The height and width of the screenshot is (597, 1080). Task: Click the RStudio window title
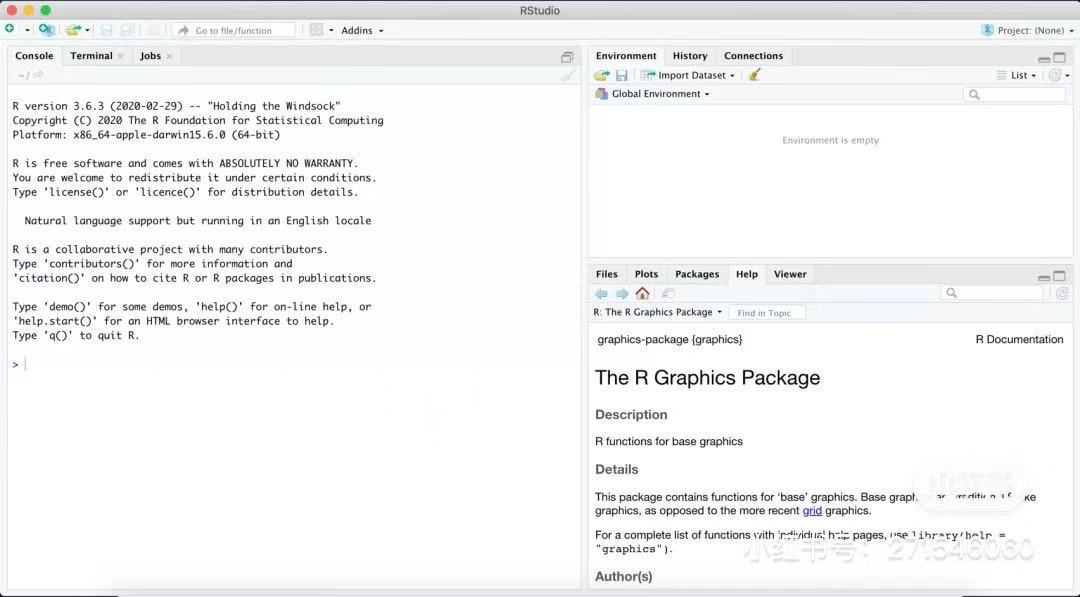click(x=540, y=10)
